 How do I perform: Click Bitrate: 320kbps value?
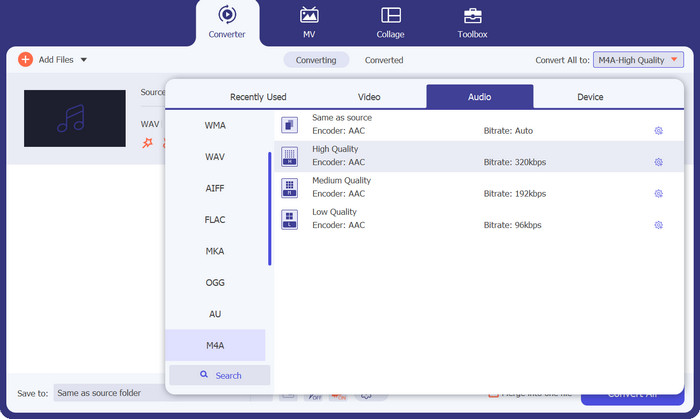tap(515, 162)
